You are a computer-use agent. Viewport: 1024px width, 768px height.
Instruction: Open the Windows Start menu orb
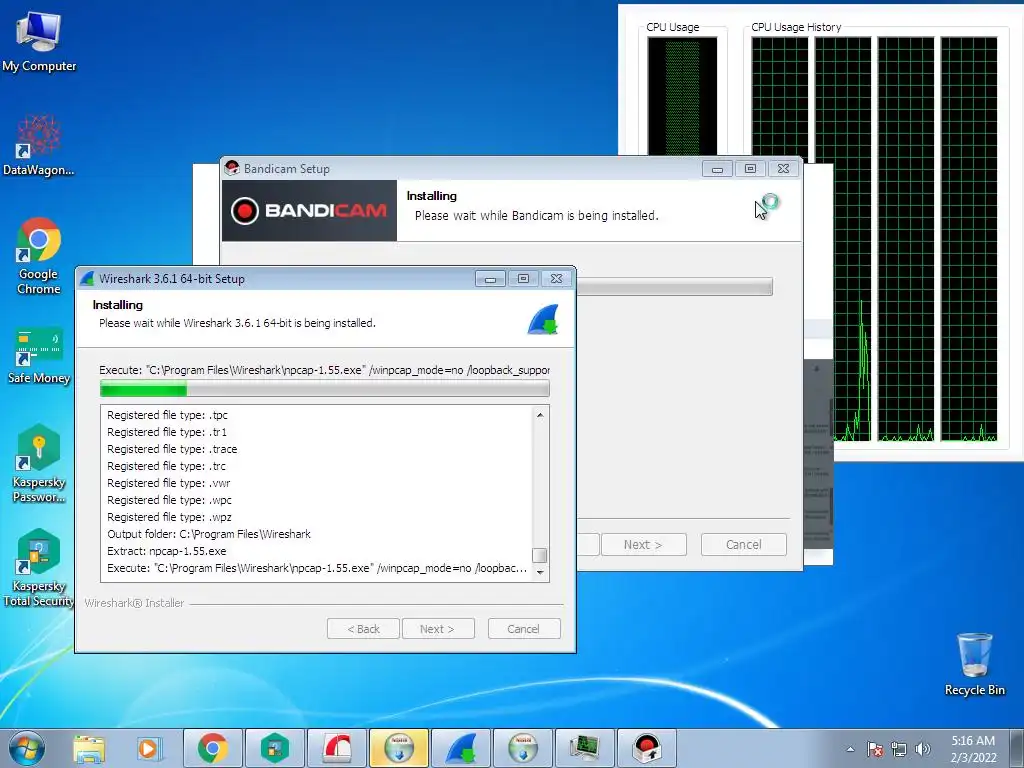27,748
